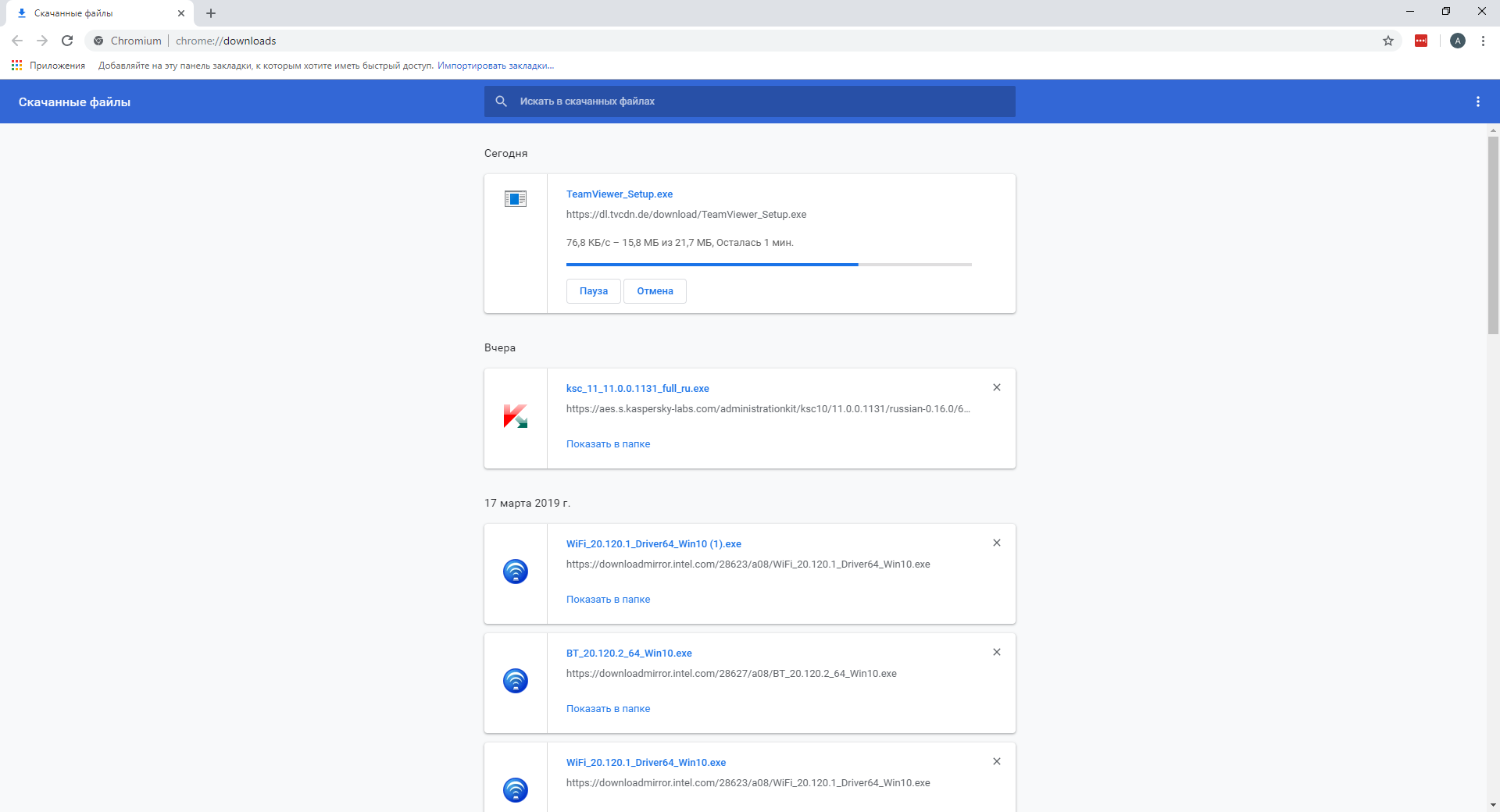Cancel the TeamViewer download
The width and height of the screenshot is (1500, 812).
click(655, 291)
